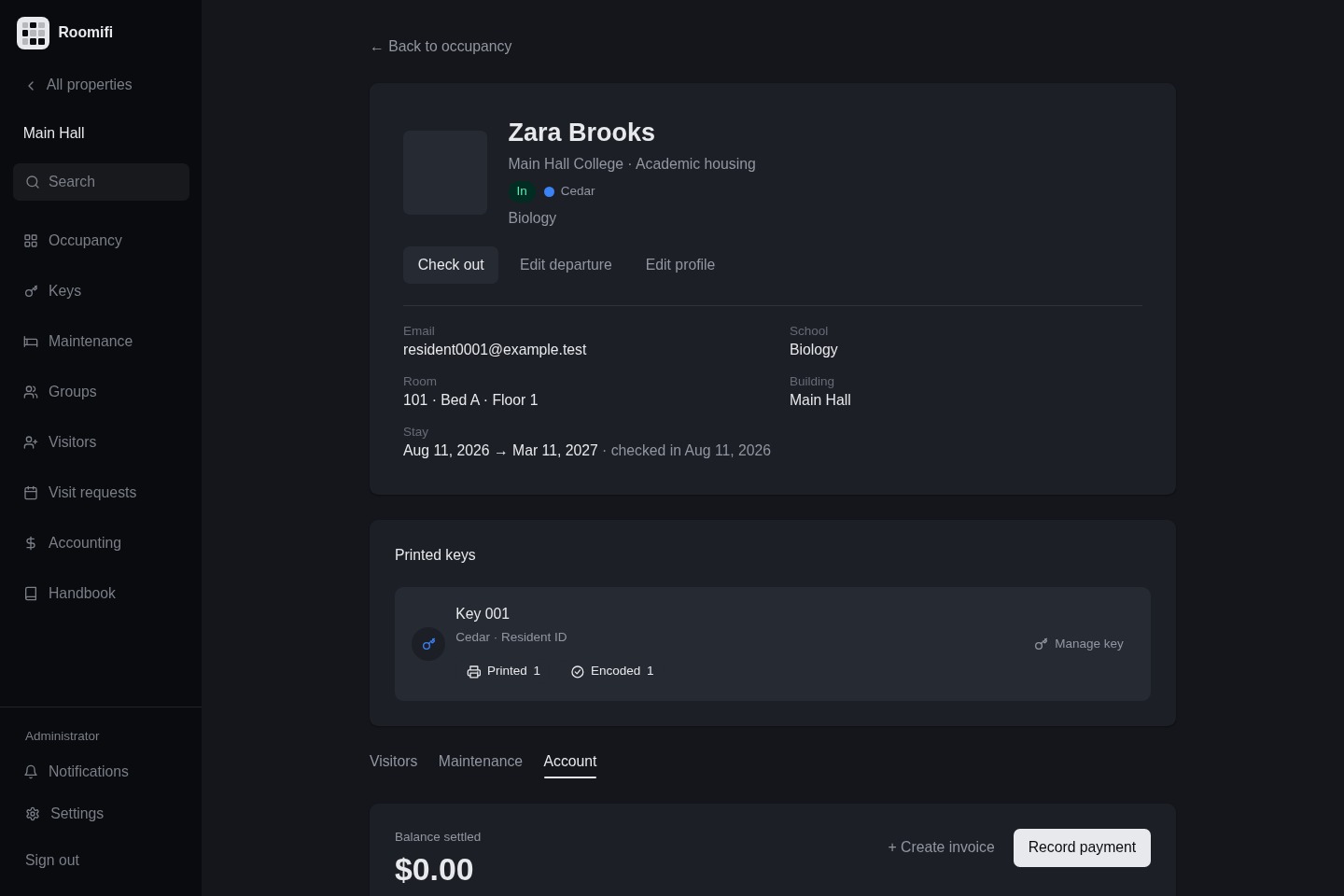Viewport: 1344px width, 896px height.
Task: Click the Visitors person-plus icon
Action: 31,442
